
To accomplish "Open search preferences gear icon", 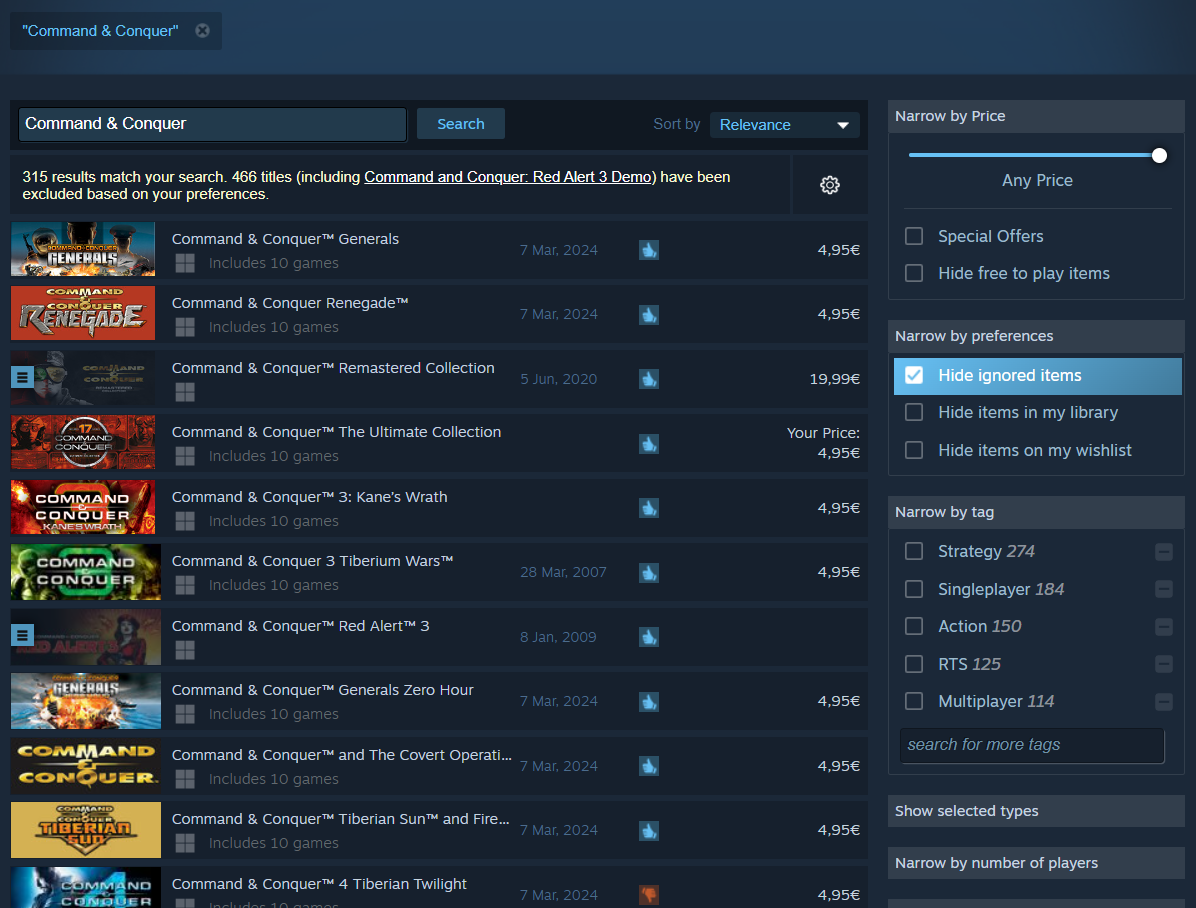I will (830, 185).
